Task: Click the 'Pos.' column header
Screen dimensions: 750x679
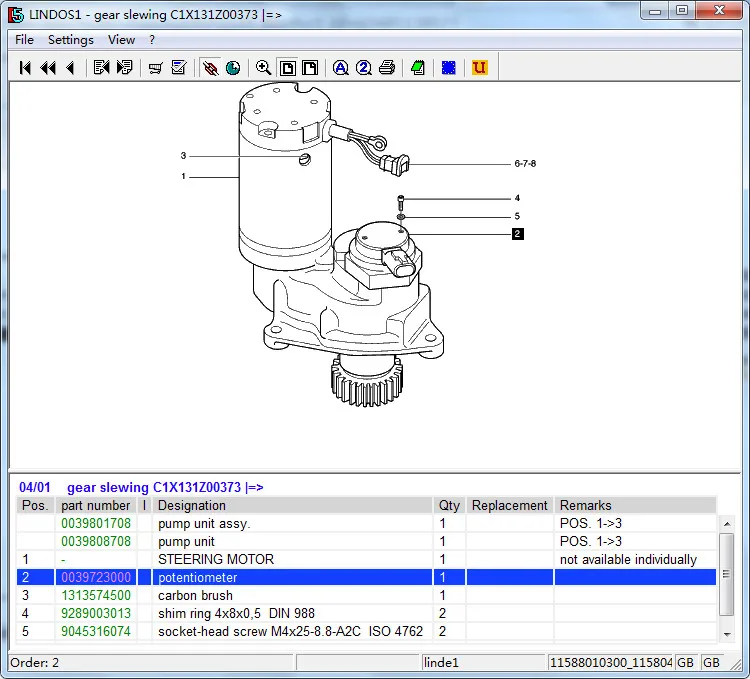Action: [x=35, y=505]
